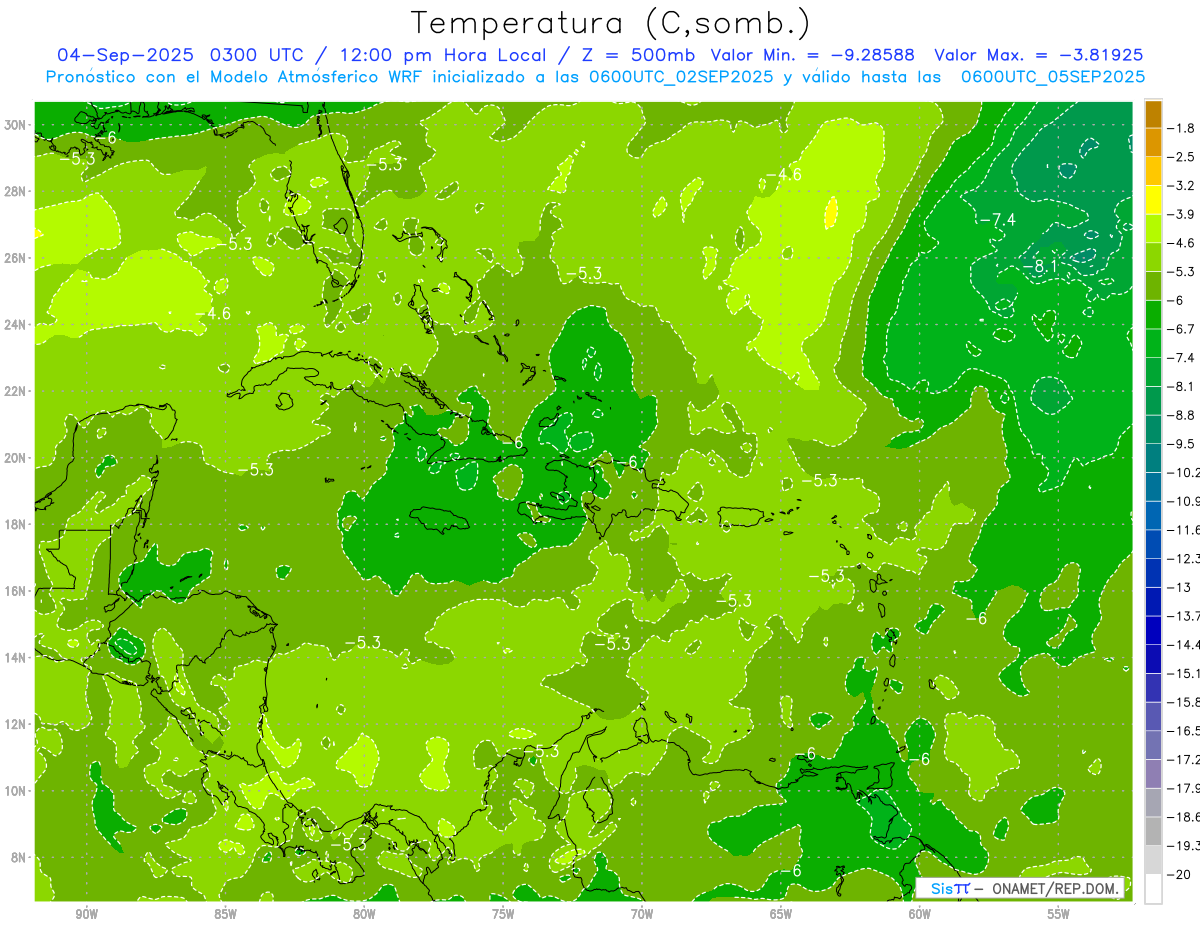Click the white swatch below the -20 label
Image resolution: width=1200 pixels, height=927 pixels.
[x=1153, y=889]
